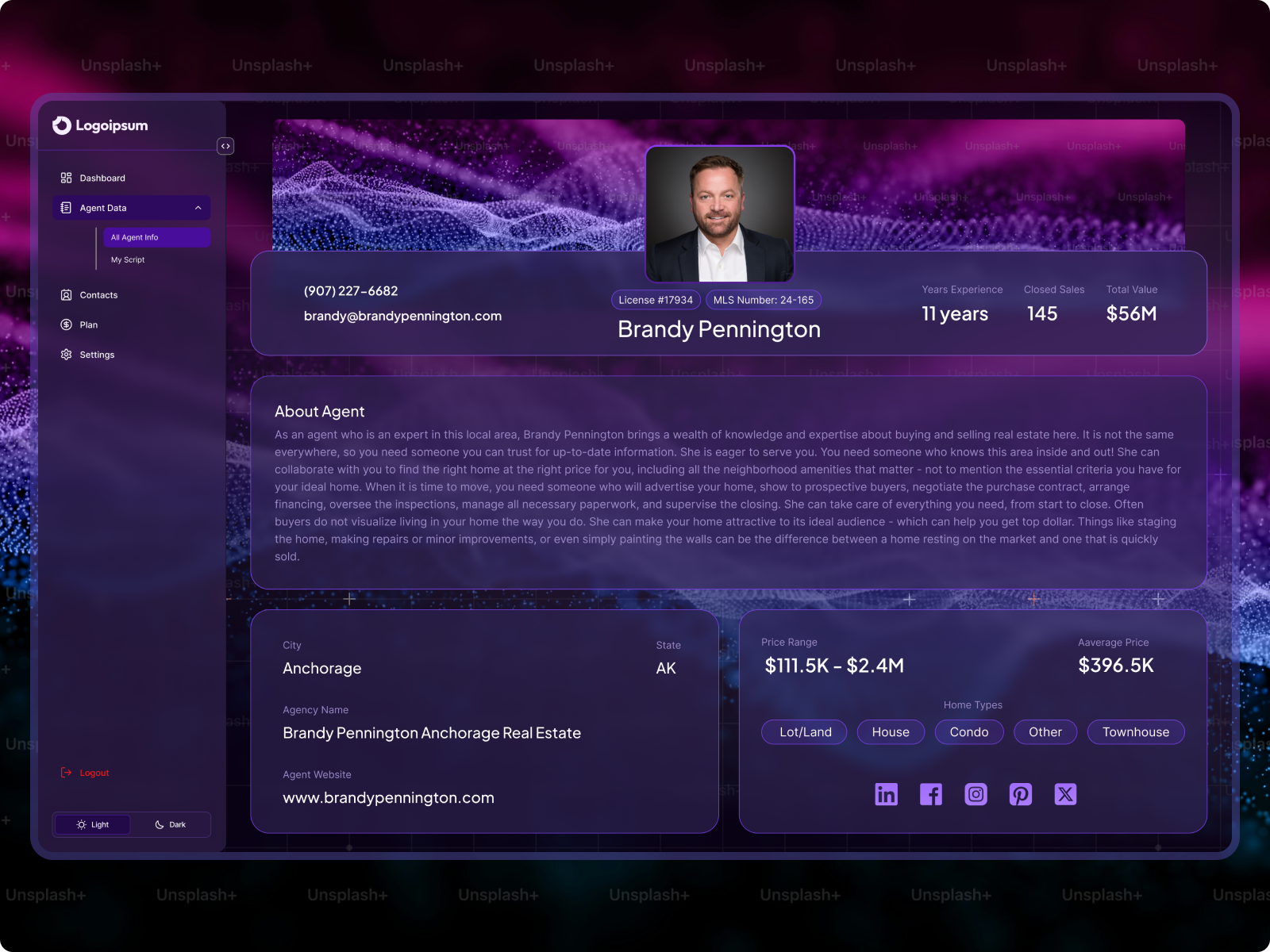The image size is (1270, 952).
Task: Open the Contacts menu label
Action: 98,295
